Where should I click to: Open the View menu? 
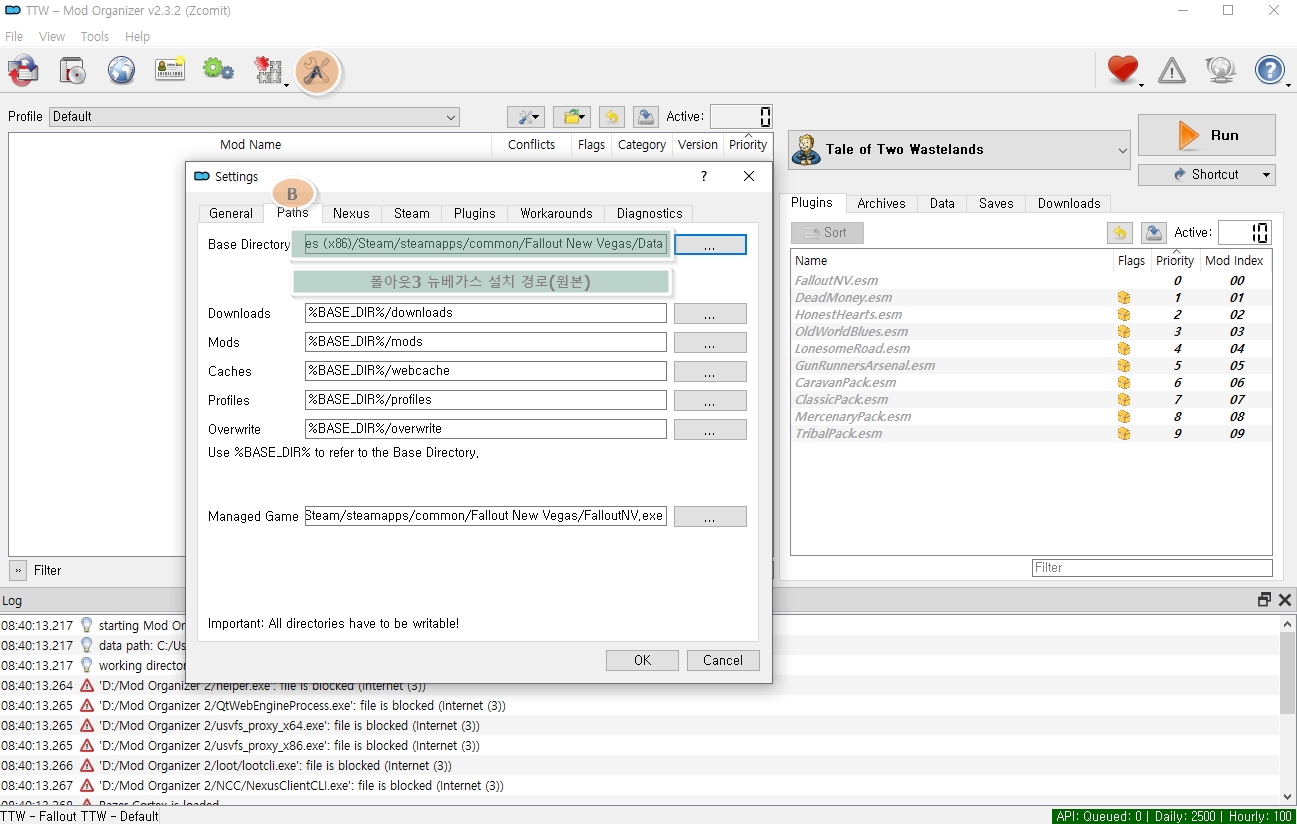coord(52,37)
